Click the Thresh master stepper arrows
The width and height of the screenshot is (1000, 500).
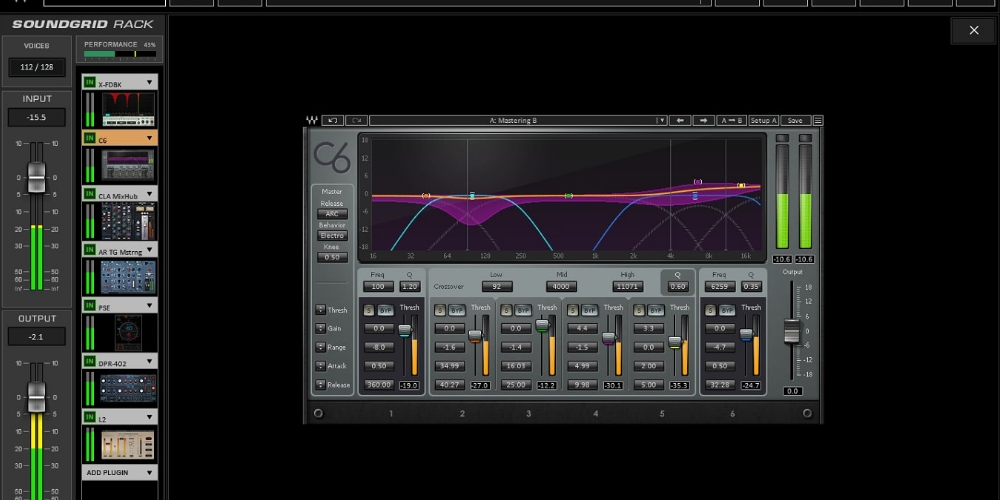point(320,310)
